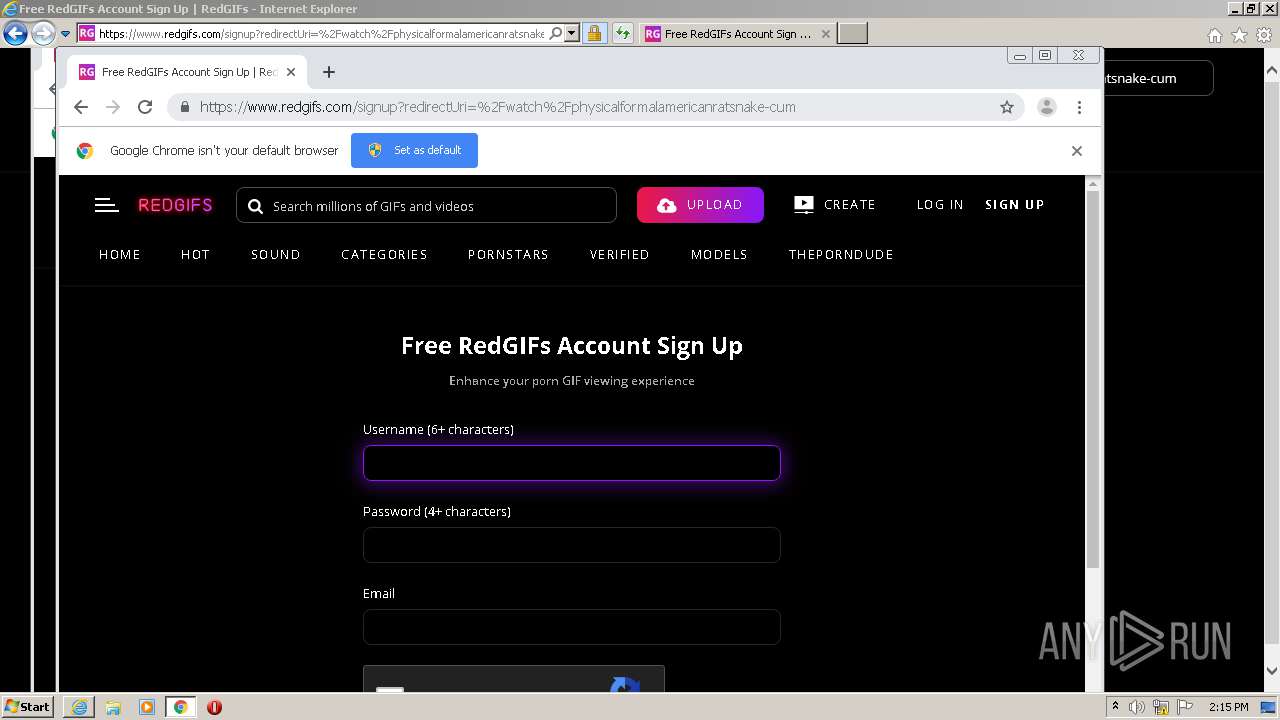Click Internet Explorer's forward button

click(x=43, y=33)
